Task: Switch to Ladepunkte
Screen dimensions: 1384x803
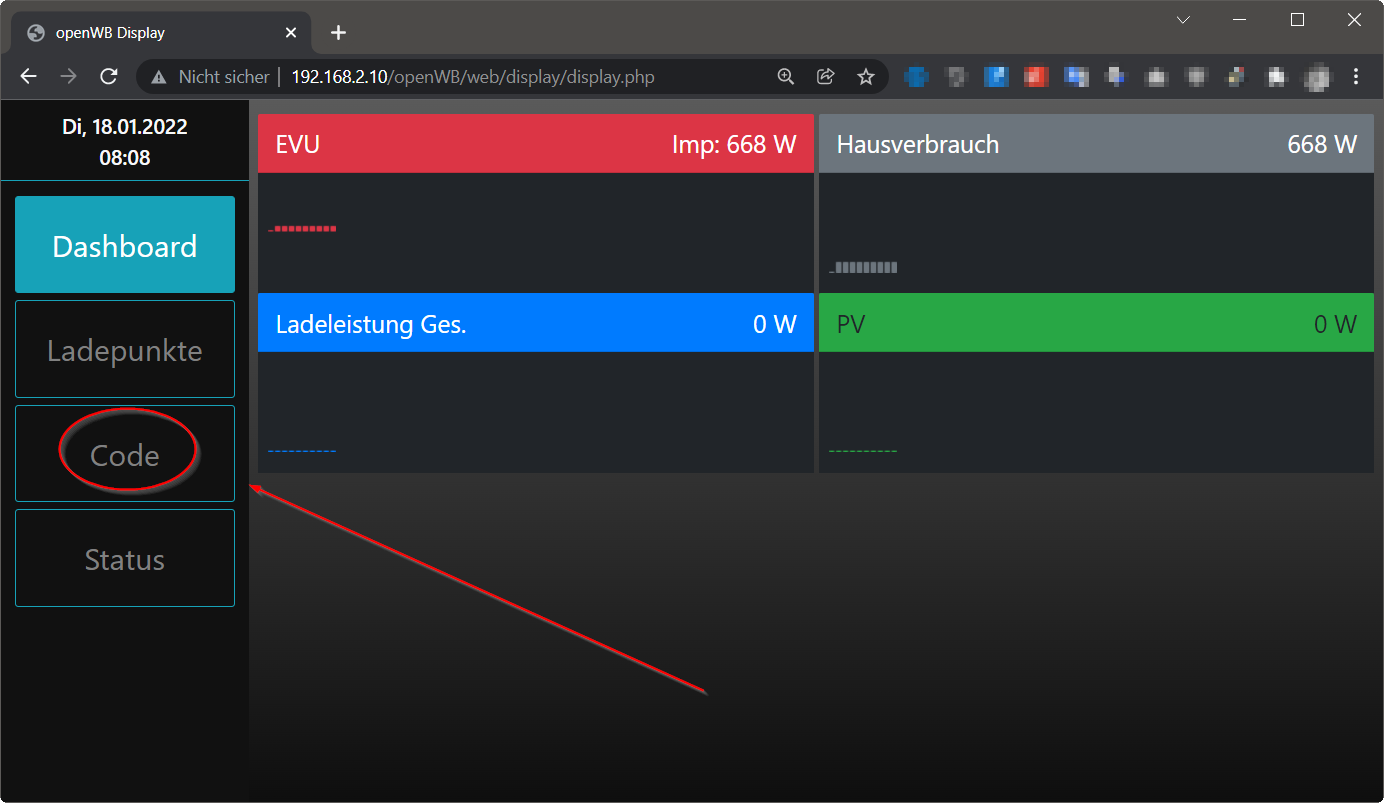Action: (x=125, y=350)
